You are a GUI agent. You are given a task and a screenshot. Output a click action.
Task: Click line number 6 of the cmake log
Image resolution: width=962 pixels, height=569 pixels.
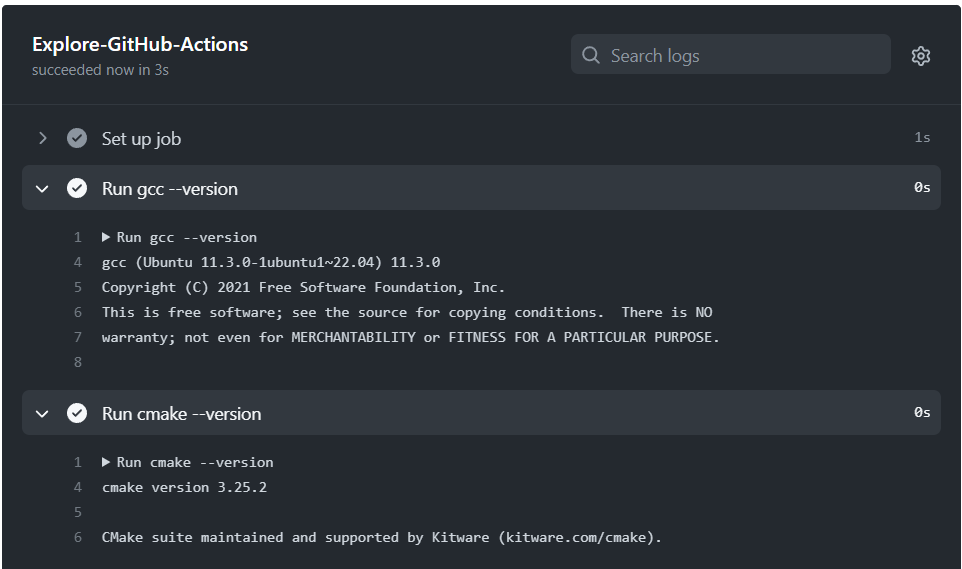(x=78, y=538)
